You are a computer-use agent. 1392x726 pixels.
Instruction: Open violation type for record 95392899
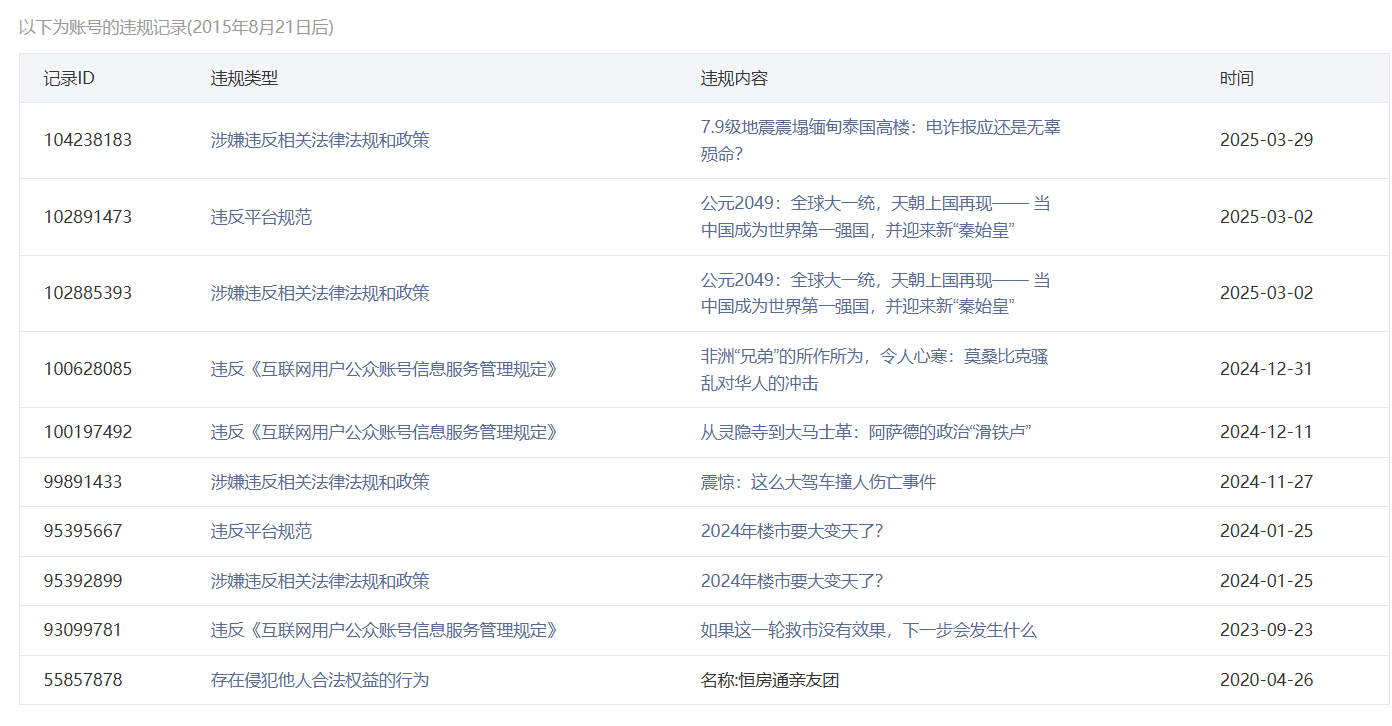point(320,581)
